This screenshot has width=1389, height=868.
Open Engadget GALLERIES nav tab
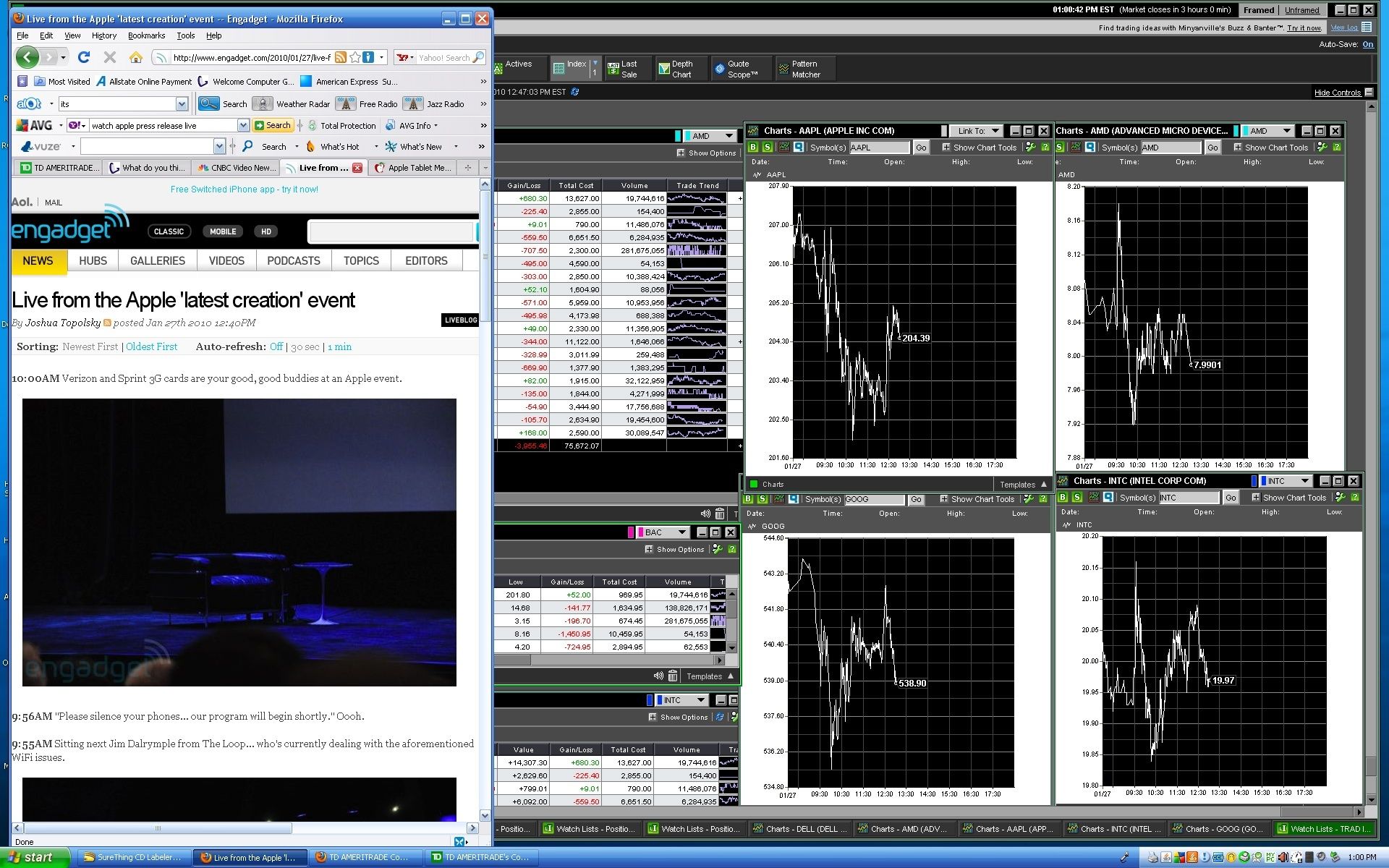pyautogui.click(x=158, y=261)
